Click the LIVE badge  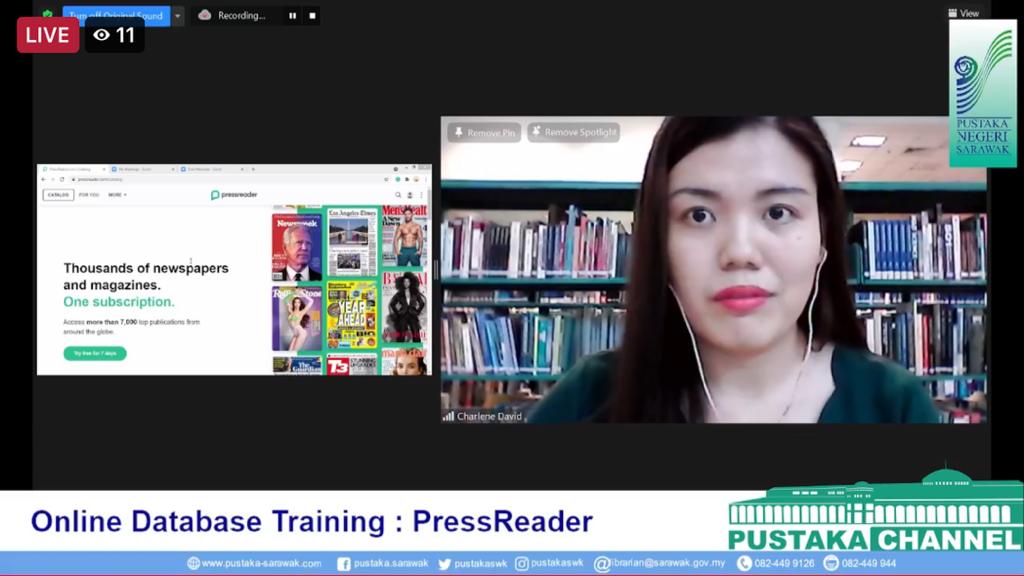pyautogui.click(x=48, y=35)
